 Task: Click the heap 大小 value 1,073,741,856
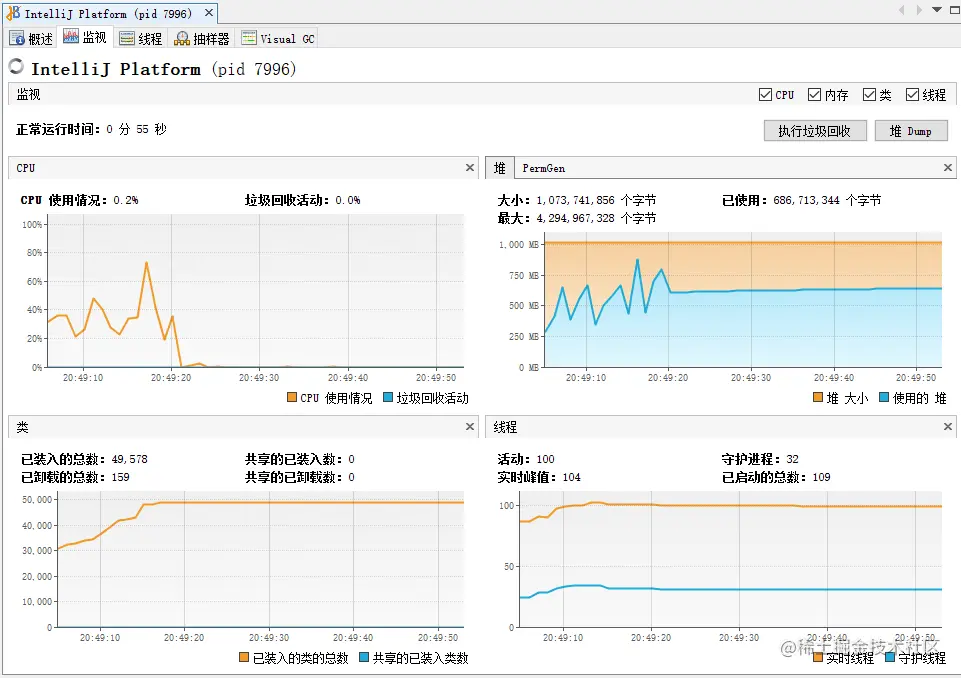point(575,200)
